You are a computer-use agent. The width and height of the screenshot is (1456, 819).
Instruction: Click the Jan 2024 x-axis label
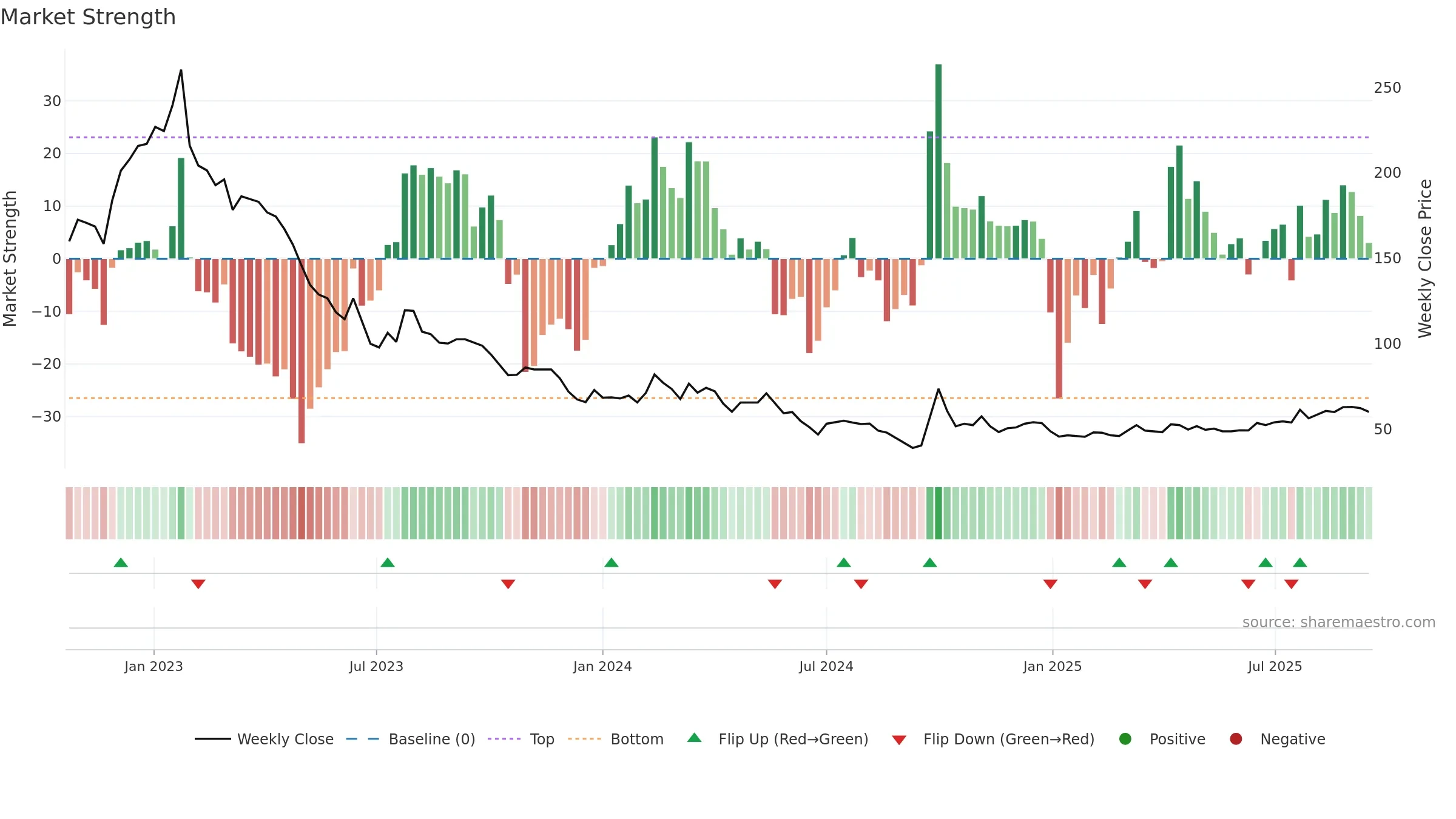[602, 666]
